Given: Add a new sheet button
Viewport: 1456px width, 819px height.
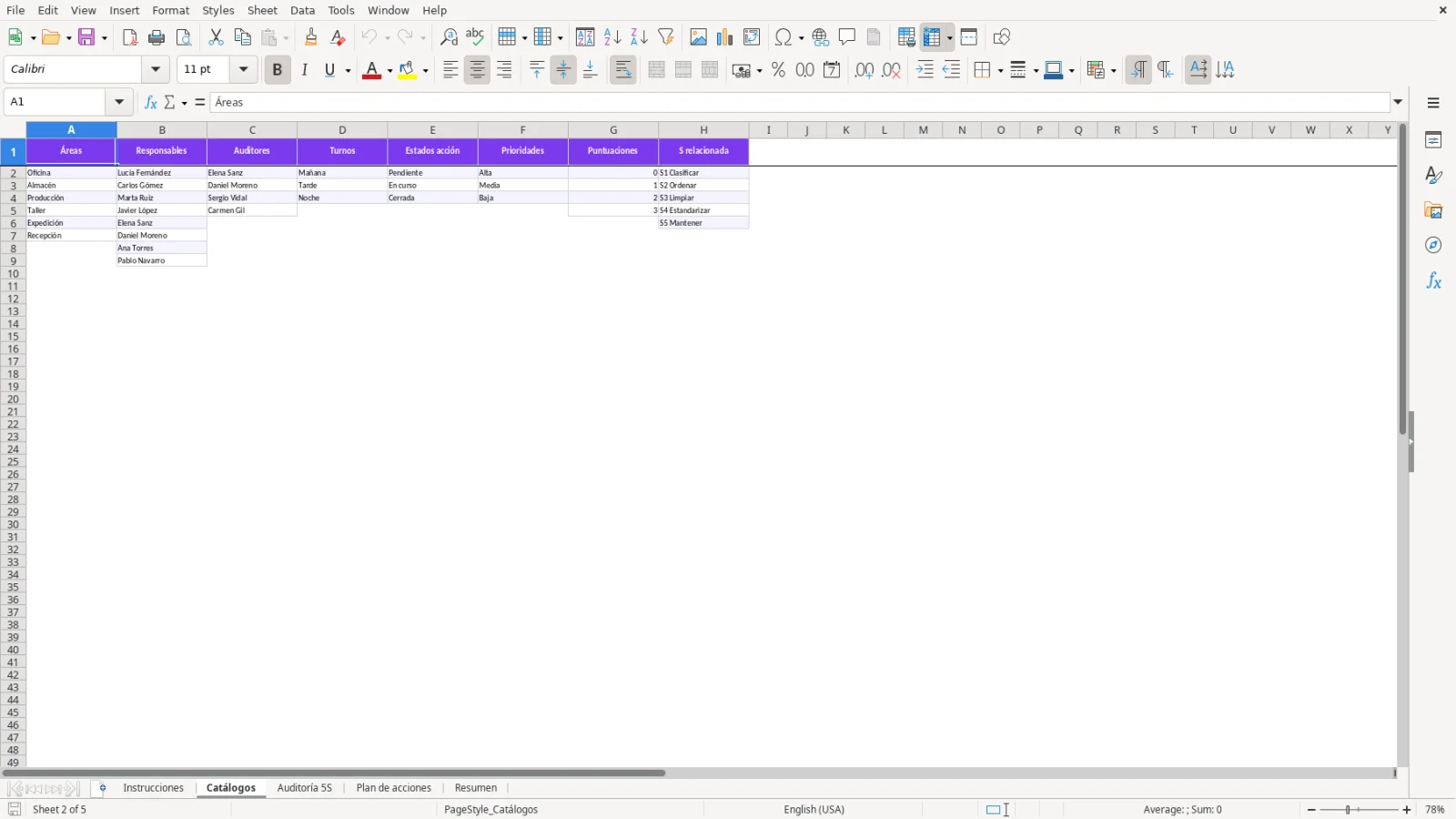Looking at the screenshot, I should [x=102, y=788].
